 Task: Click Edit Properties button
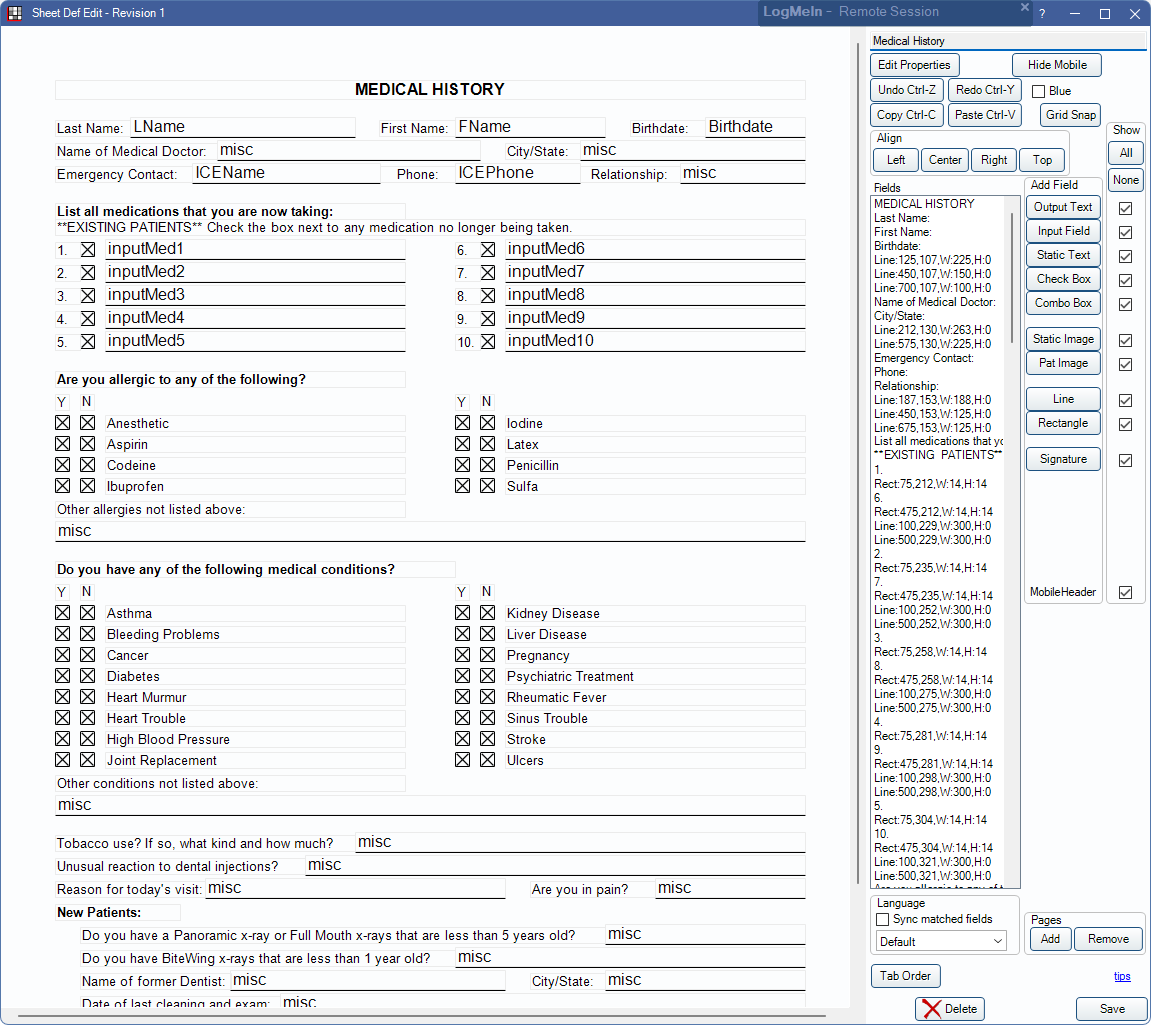914,65
